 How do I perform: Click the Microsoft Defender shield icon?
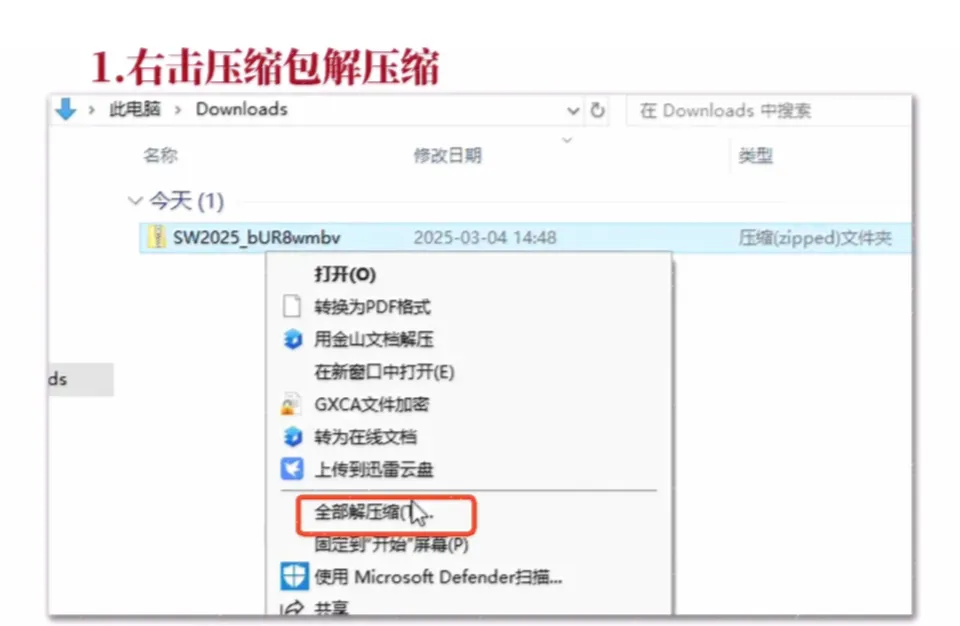click(293, 576)
